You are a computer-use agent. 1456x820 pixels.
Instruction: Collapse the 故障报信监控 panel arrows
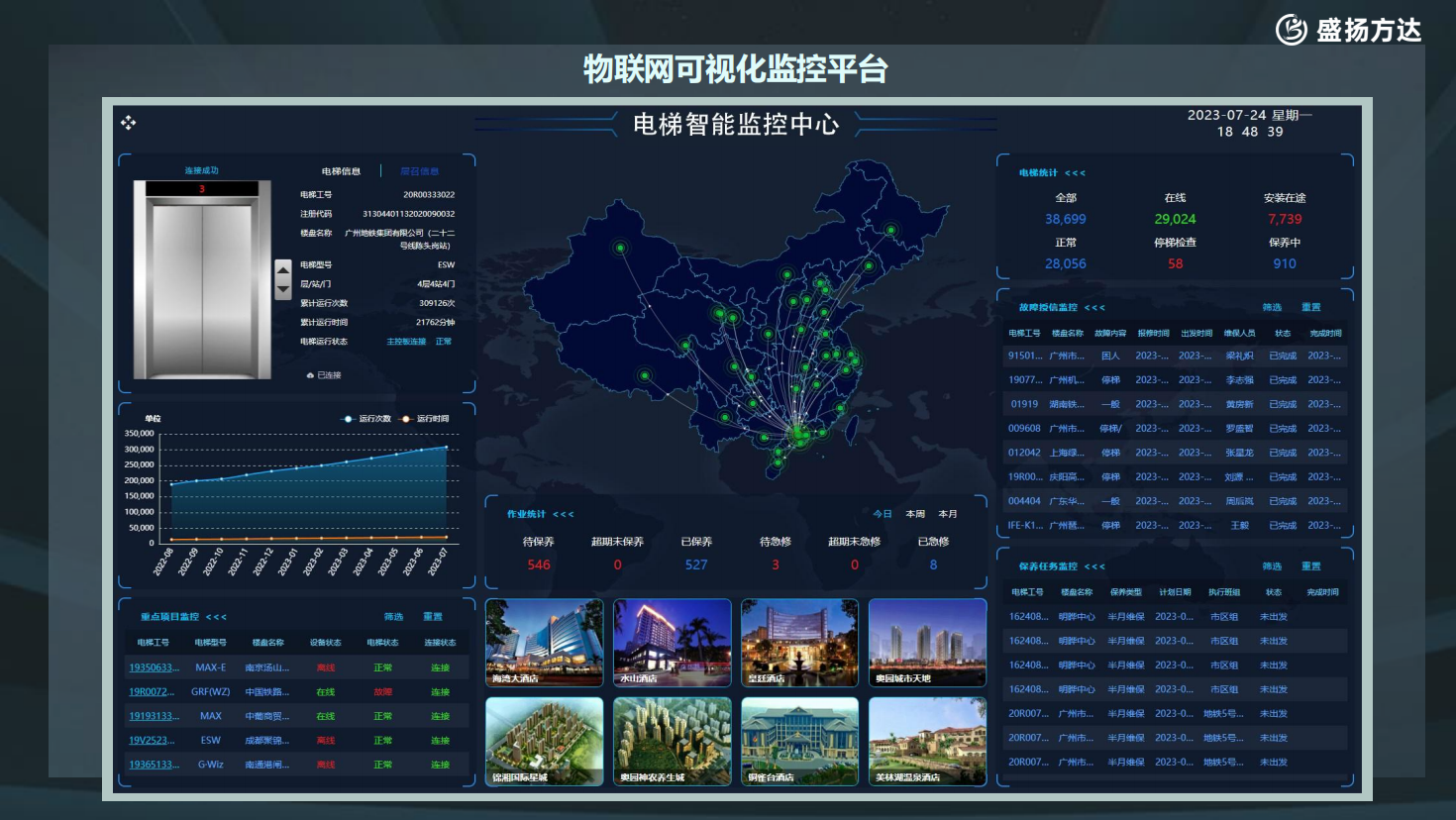pos(1094,308)
